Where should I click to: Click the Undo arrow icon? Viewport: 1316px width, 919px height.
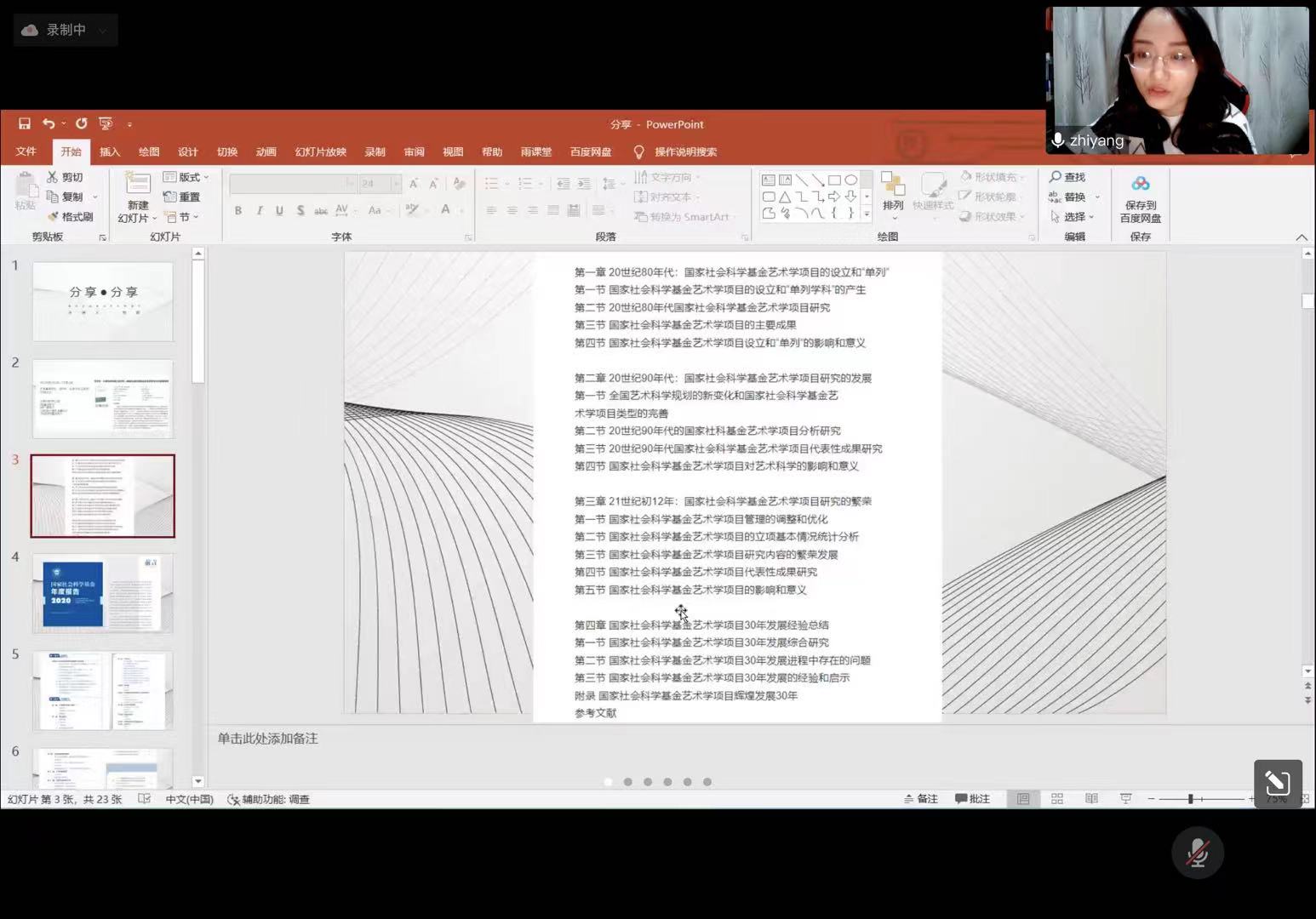49,123
